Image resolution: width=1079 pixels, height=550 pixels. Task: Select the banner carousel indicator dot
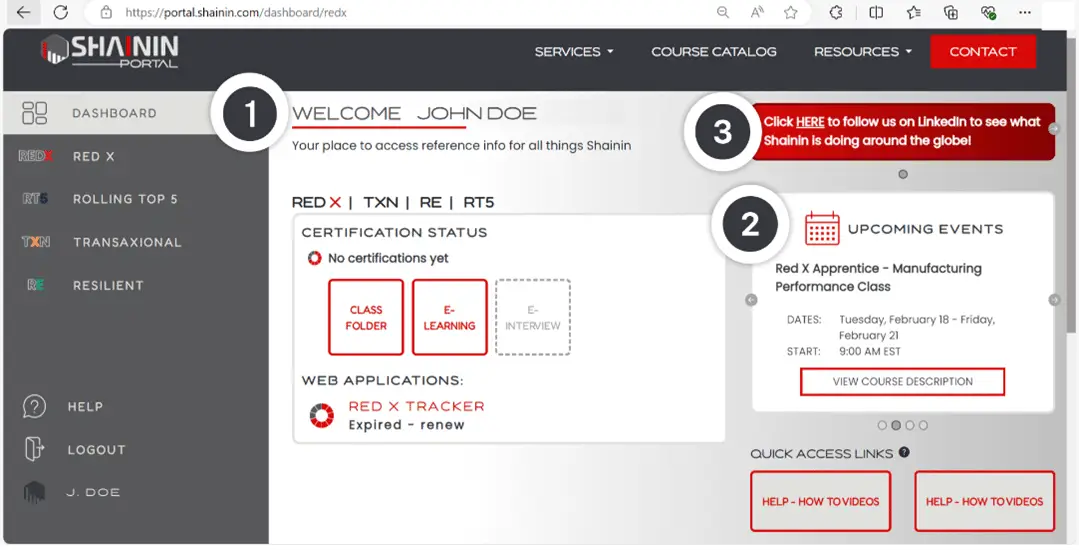(x=903, y=174)
